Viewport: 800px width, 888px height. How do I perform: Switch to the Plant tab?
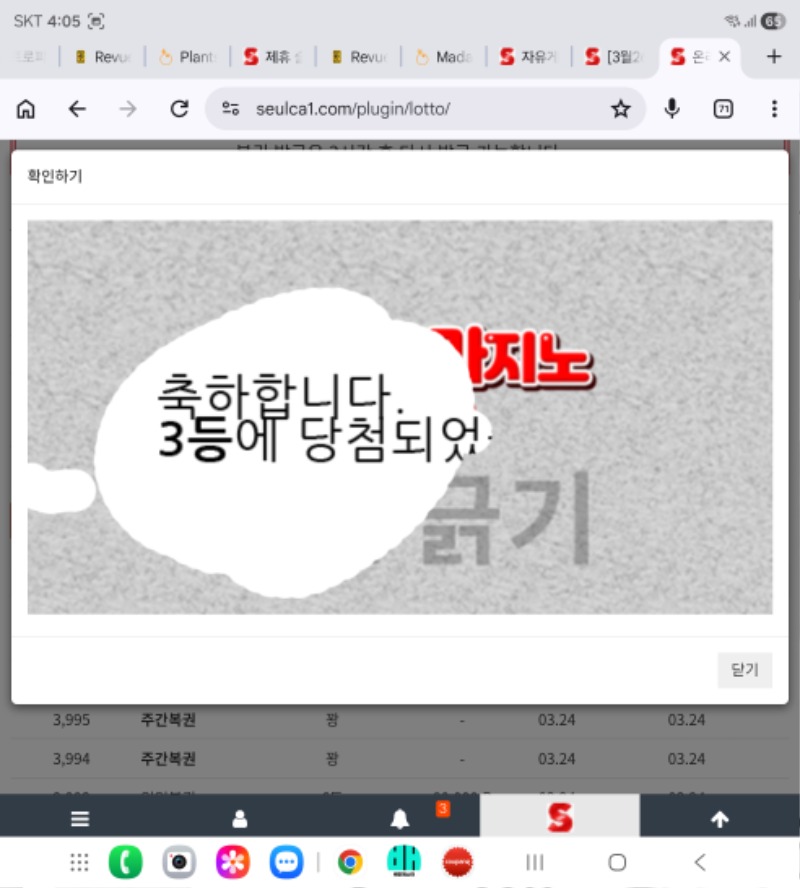188,57
